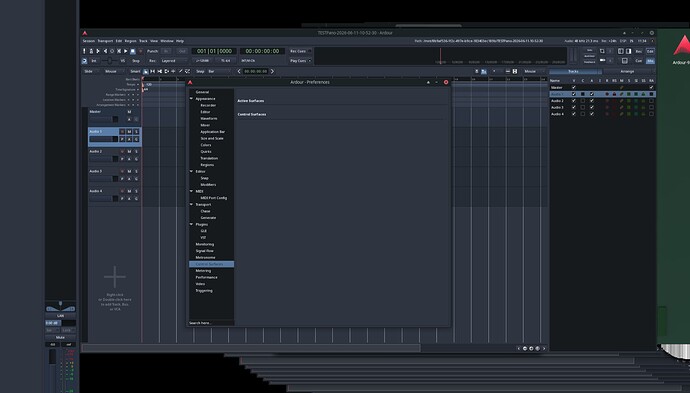Open the Play Cues dropdown
690x393 pixels.
click(301, 61)
